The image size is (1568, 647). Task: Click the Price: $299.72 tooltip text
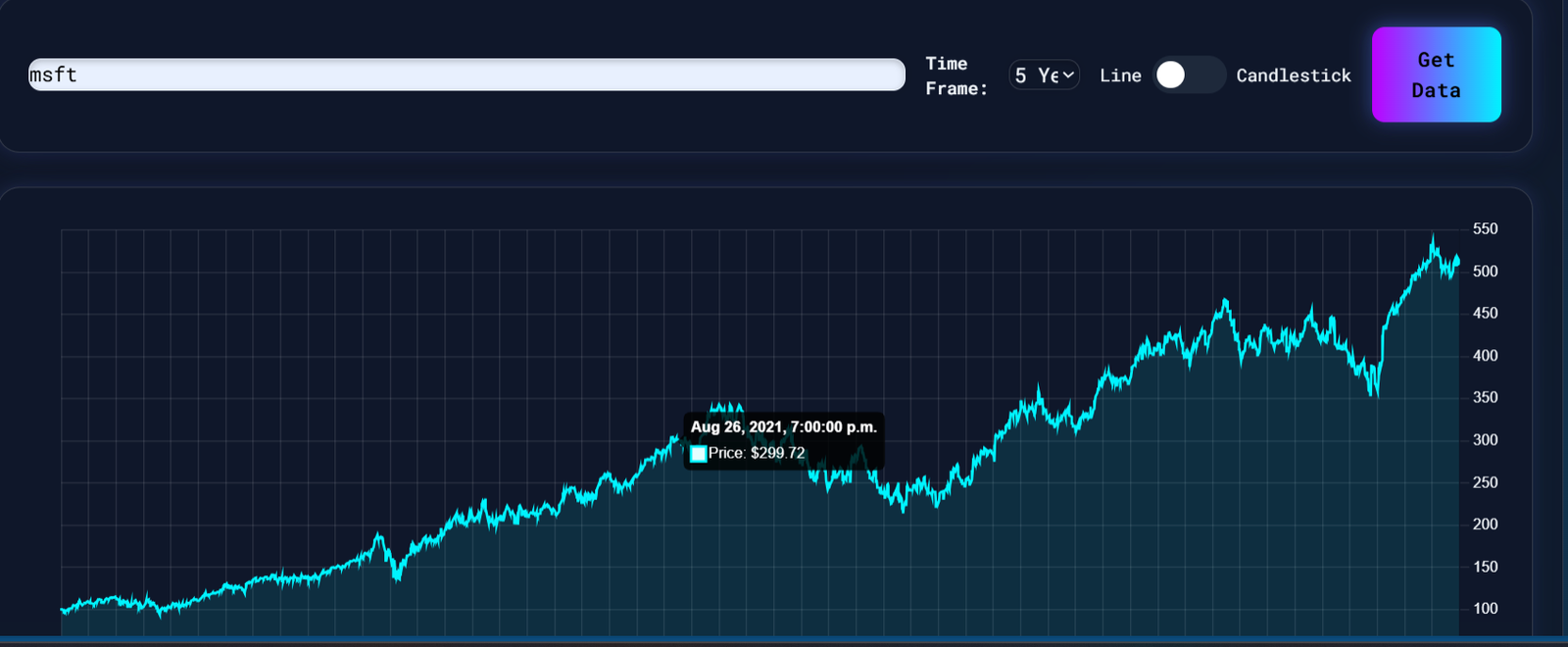[757, 453]
